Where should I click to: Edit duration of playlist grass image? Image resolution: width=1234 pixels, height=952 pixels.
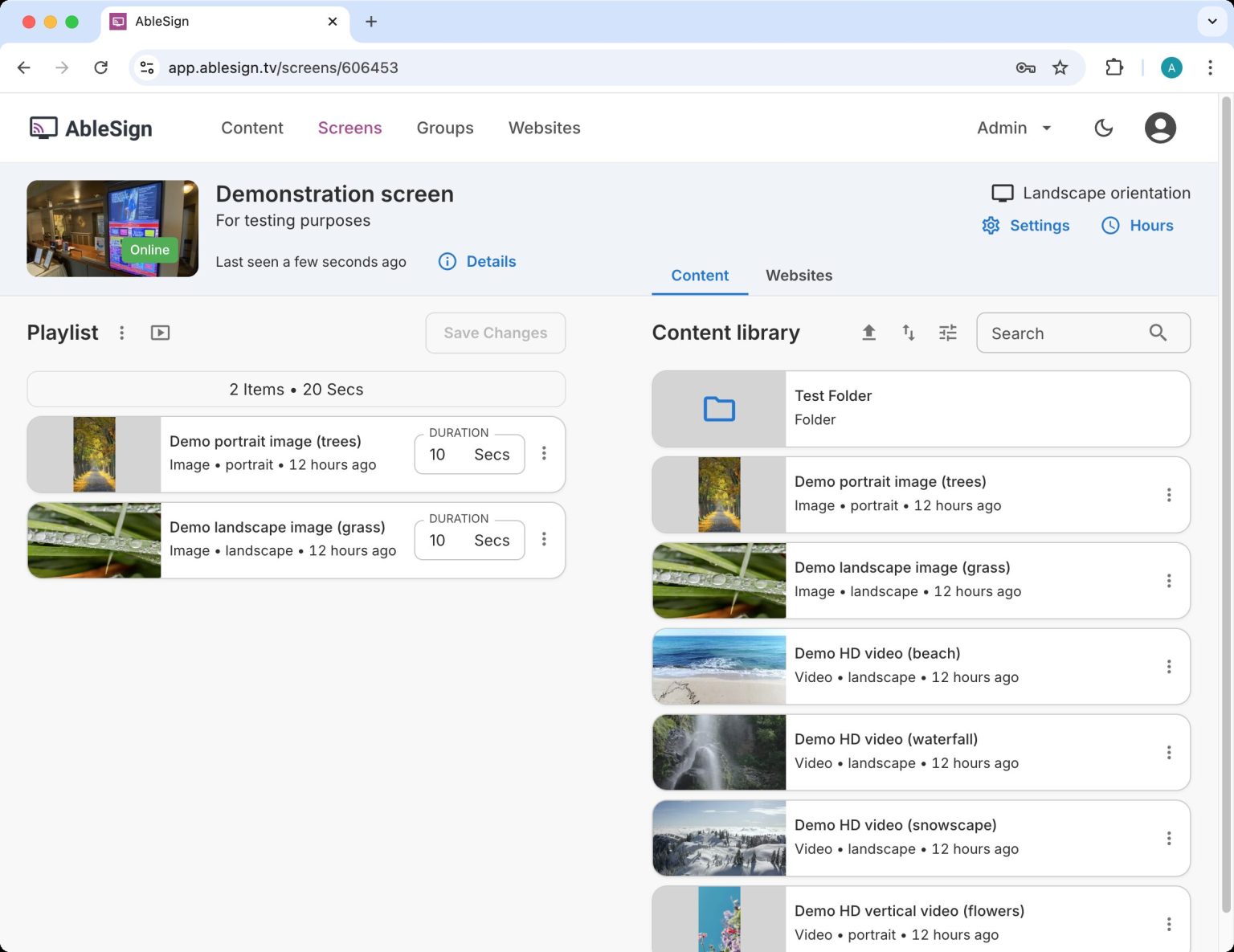tap(469, 541)
